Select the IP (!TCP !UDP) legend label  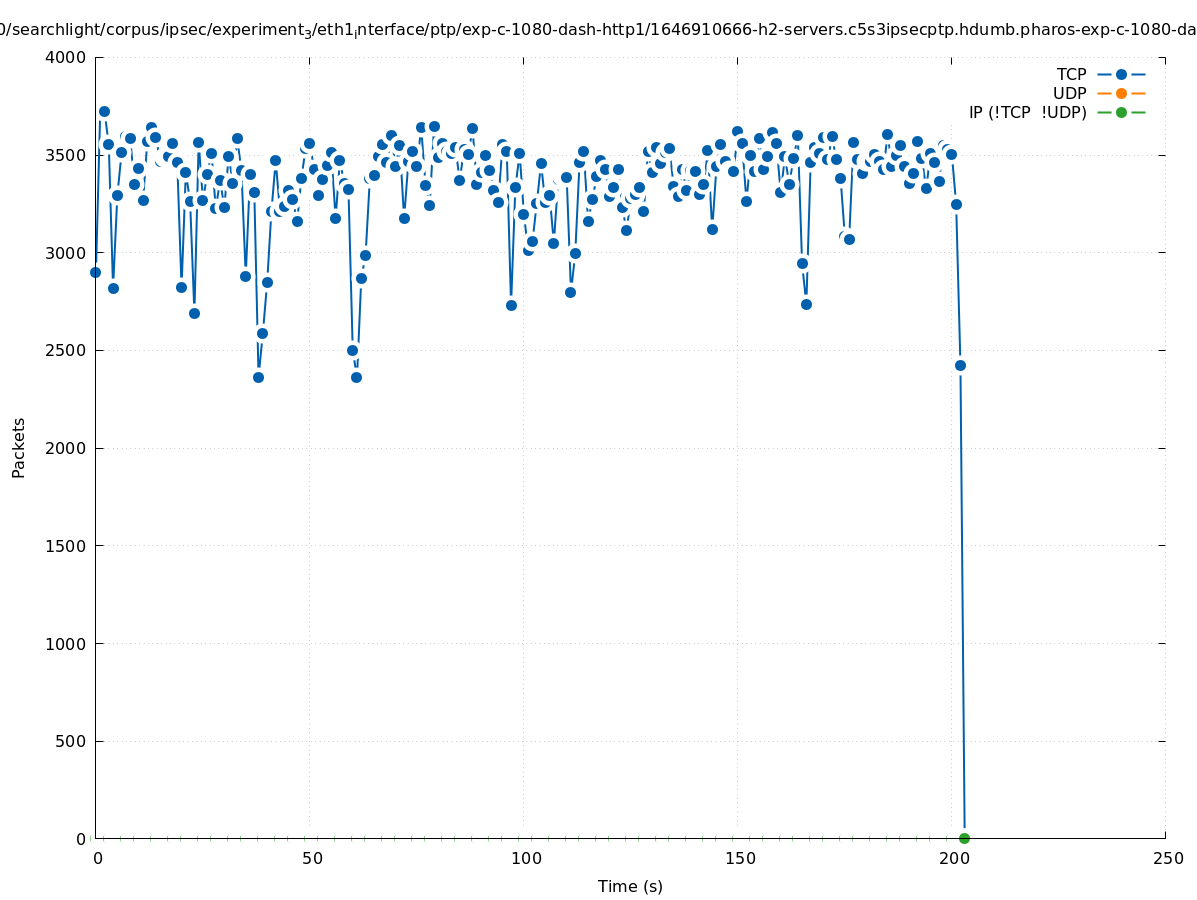pyautogui.click(x=1027, y=112)
